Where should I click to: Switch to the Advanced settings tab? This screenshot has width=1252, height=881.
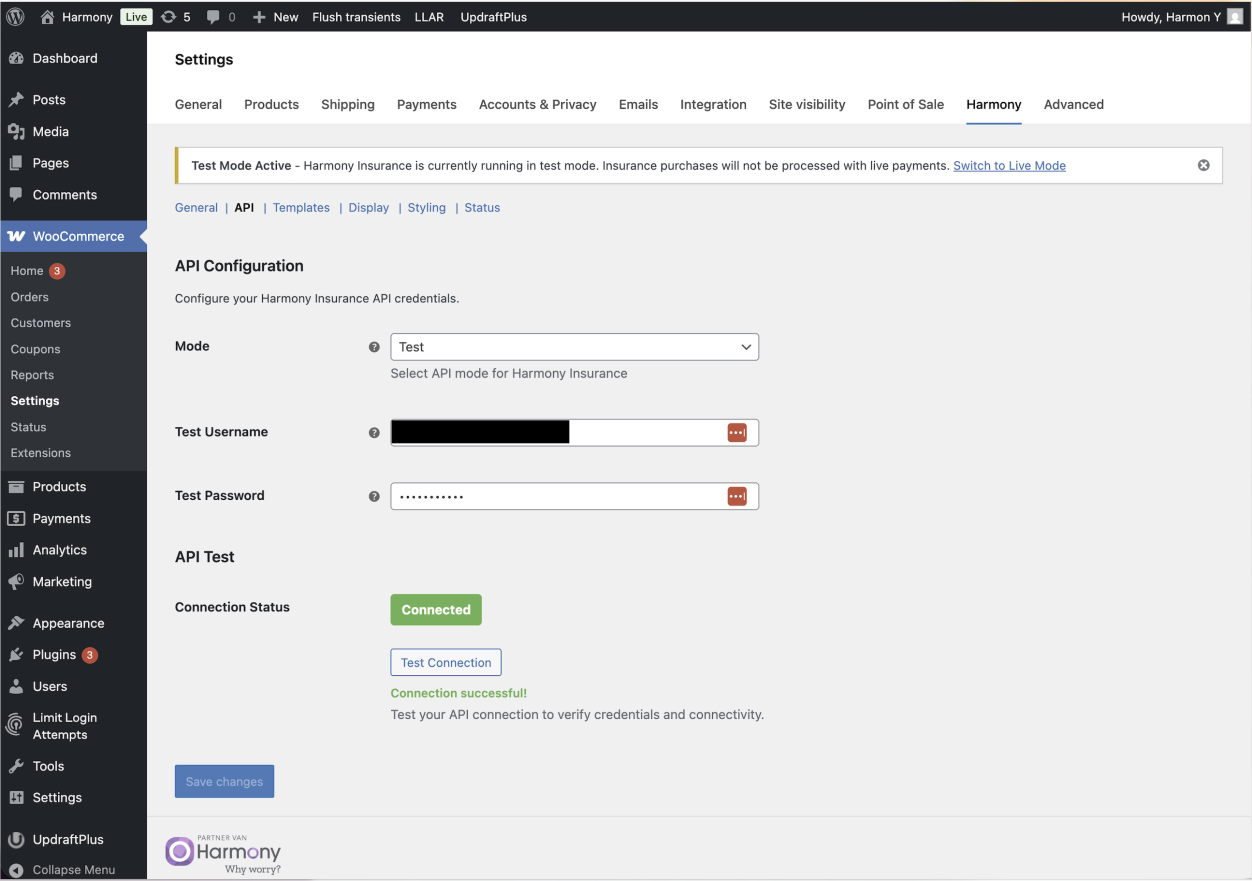[1073, 104]
